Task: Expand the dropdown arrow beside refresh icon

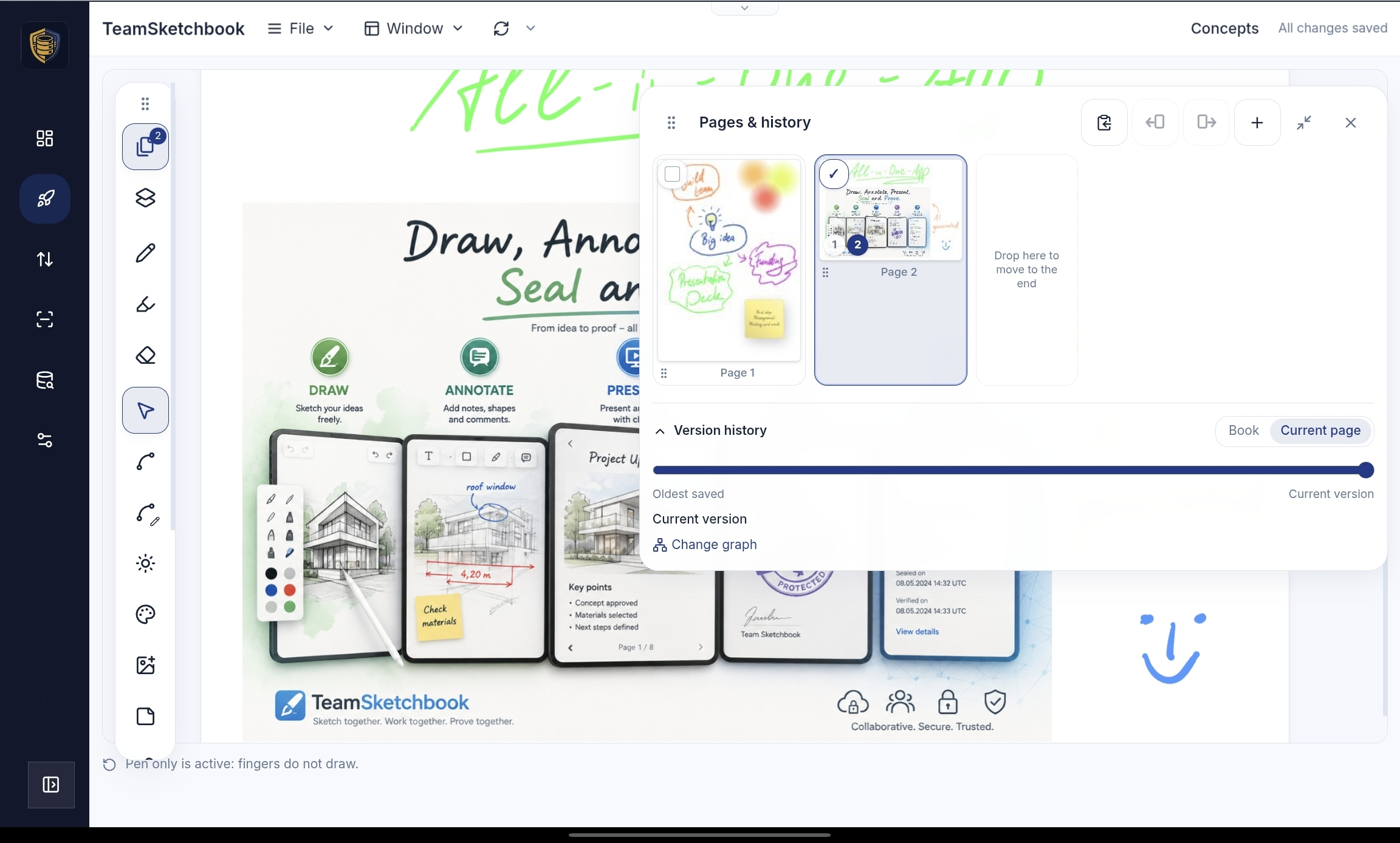Action: [x=530, y=28]
